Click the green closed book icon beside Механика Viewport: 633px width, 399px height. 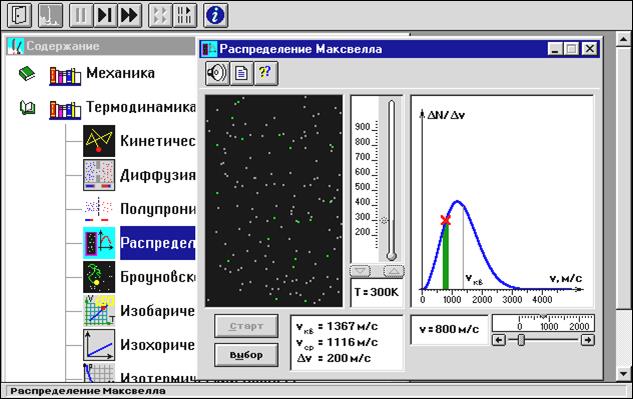pos(27,74)
